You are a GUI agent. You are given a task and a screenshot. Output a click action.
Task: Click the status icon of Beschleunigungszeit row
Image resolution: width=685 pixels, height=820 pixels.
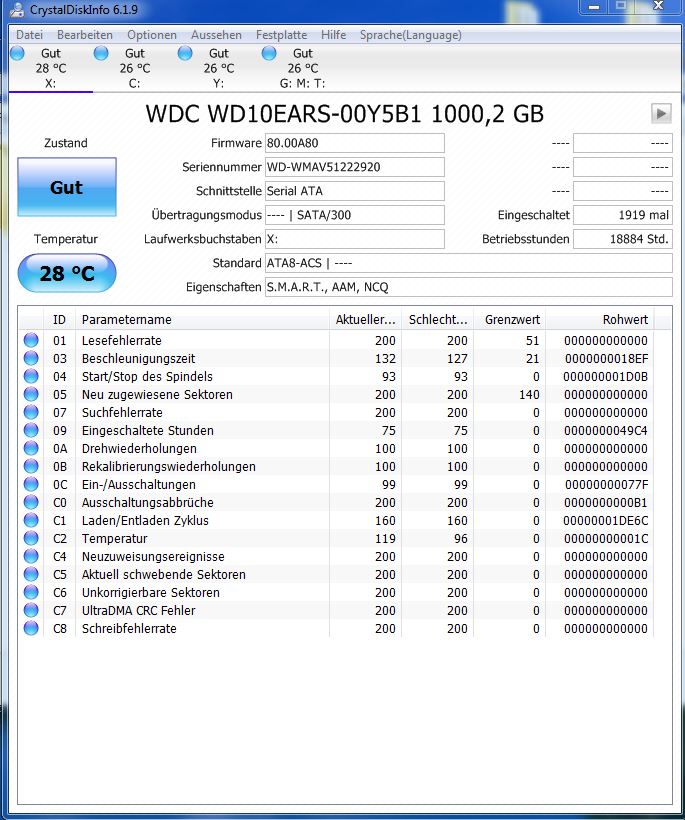click(x=31, y=358)
